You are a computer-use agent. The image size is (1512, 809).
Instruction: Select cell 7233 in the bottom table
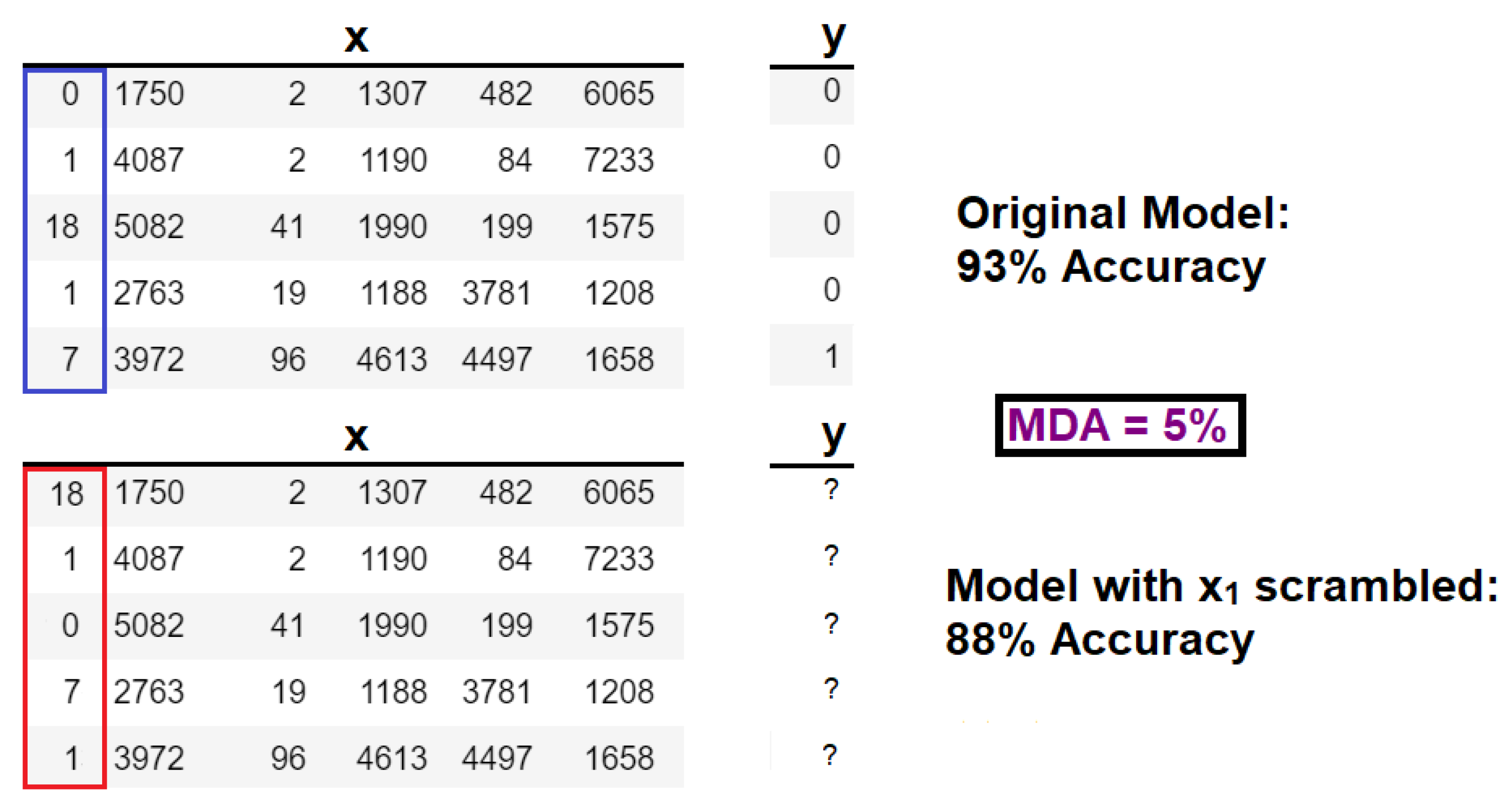click(619, 558)
